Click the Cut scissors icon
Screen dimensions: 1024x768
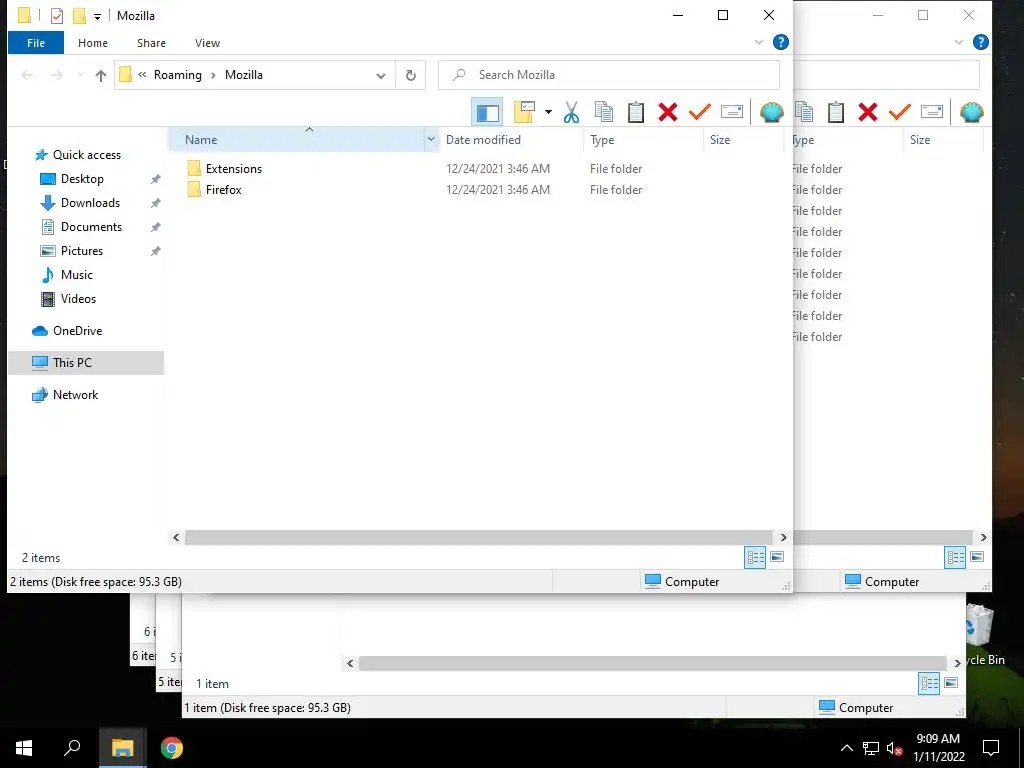pos(571,112)
